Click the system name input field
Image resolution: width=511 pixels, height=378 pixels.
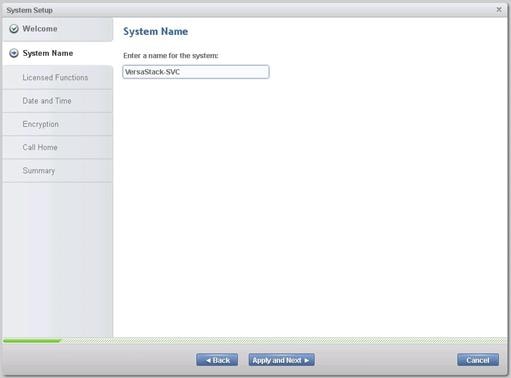196,72
